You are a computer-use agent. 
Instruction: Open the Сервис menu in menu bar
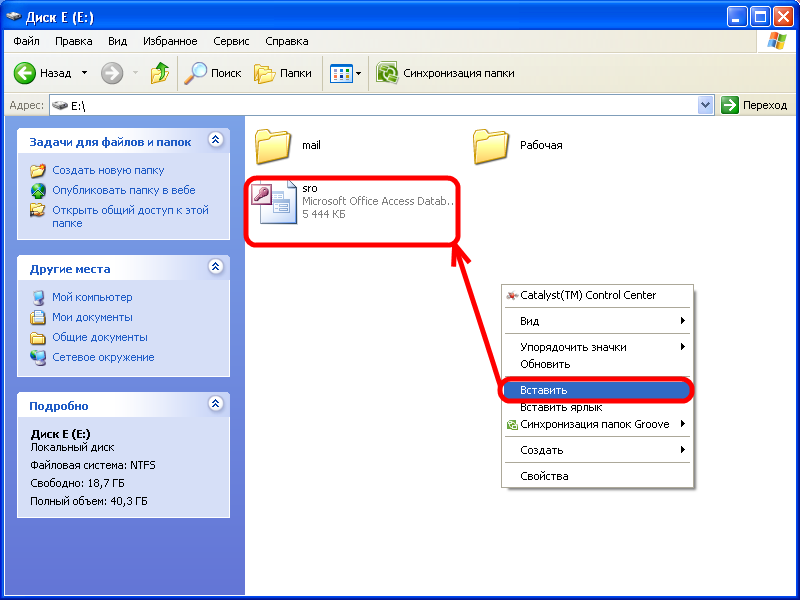(231, 41)
